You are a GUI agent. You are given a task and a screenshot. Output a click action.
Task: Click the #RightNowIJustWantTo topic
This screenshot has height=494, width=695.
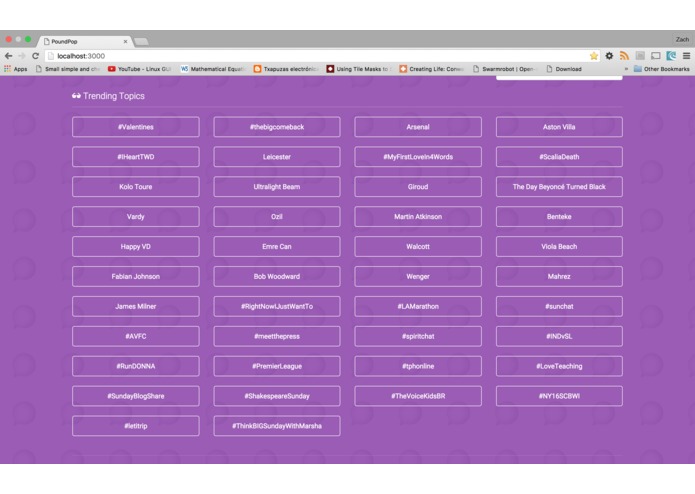click(277, 306)
